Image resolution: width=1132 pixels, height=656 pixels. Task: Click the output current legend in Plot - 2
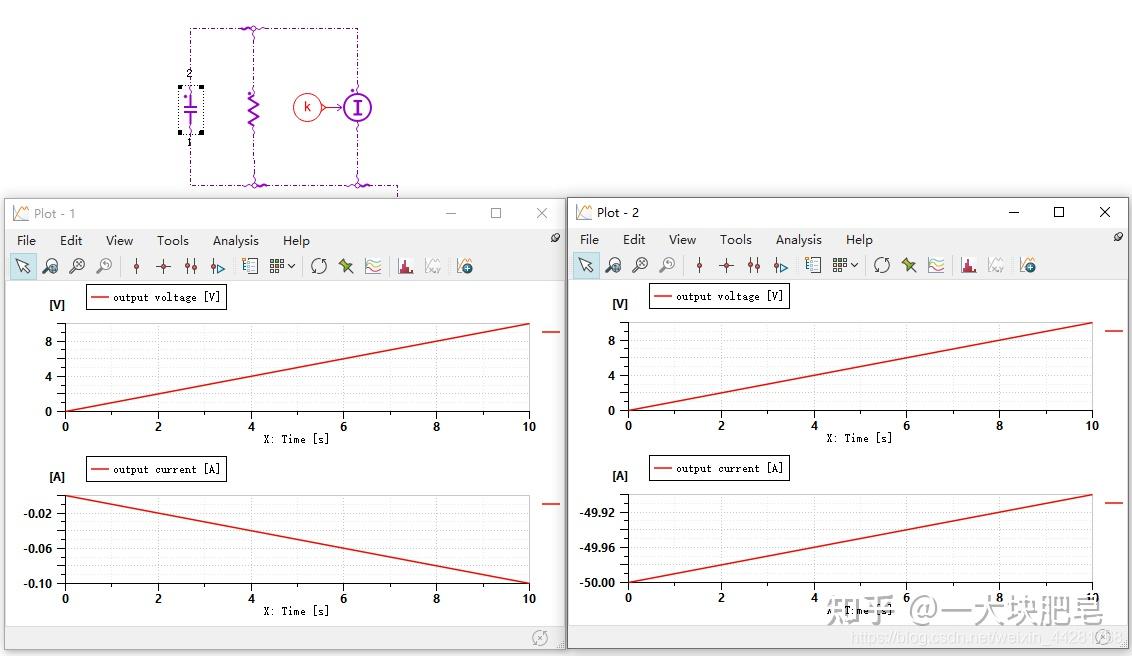tap(719, 468)
